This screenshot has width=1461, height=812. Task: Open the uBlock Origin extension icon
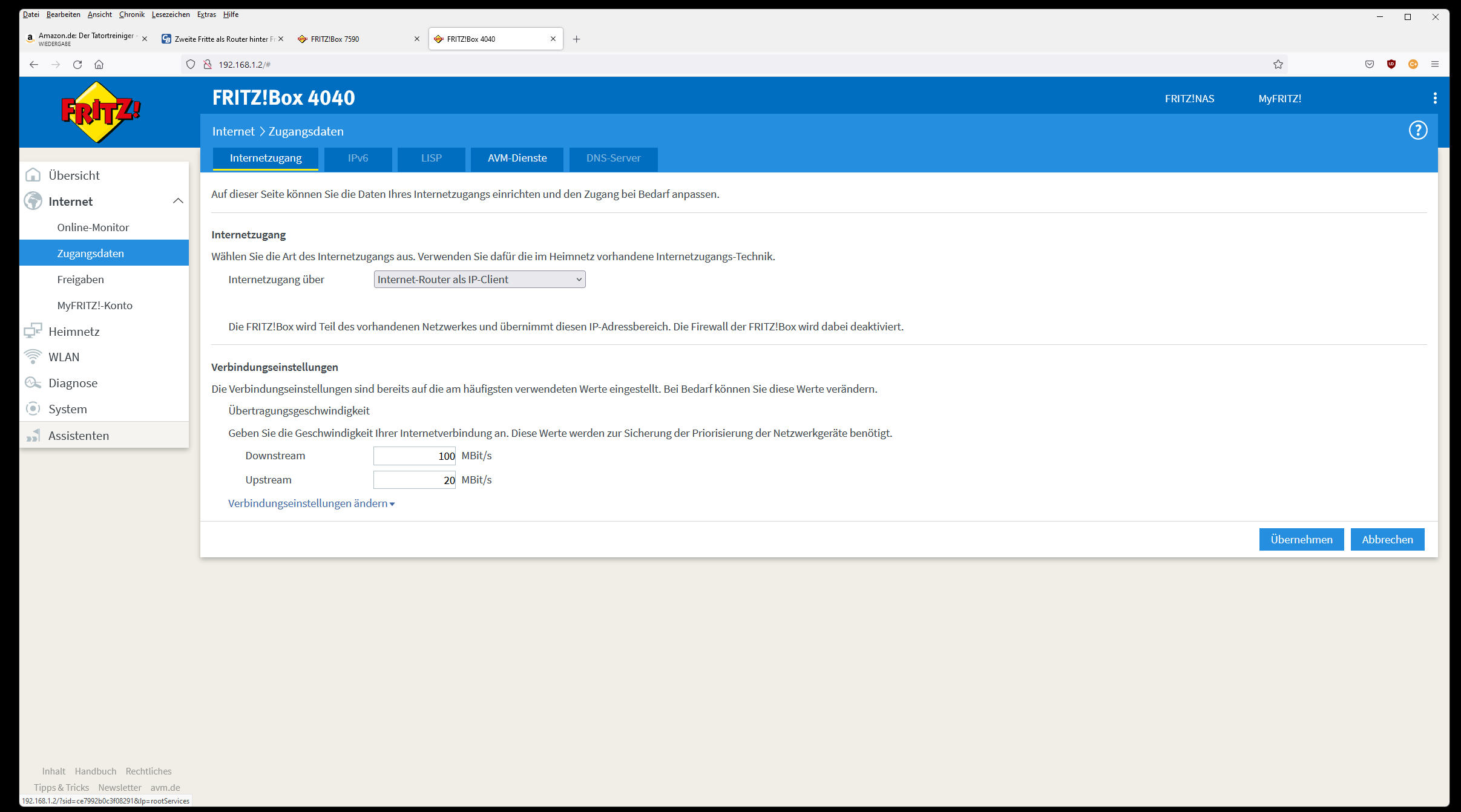(1391, 64)
